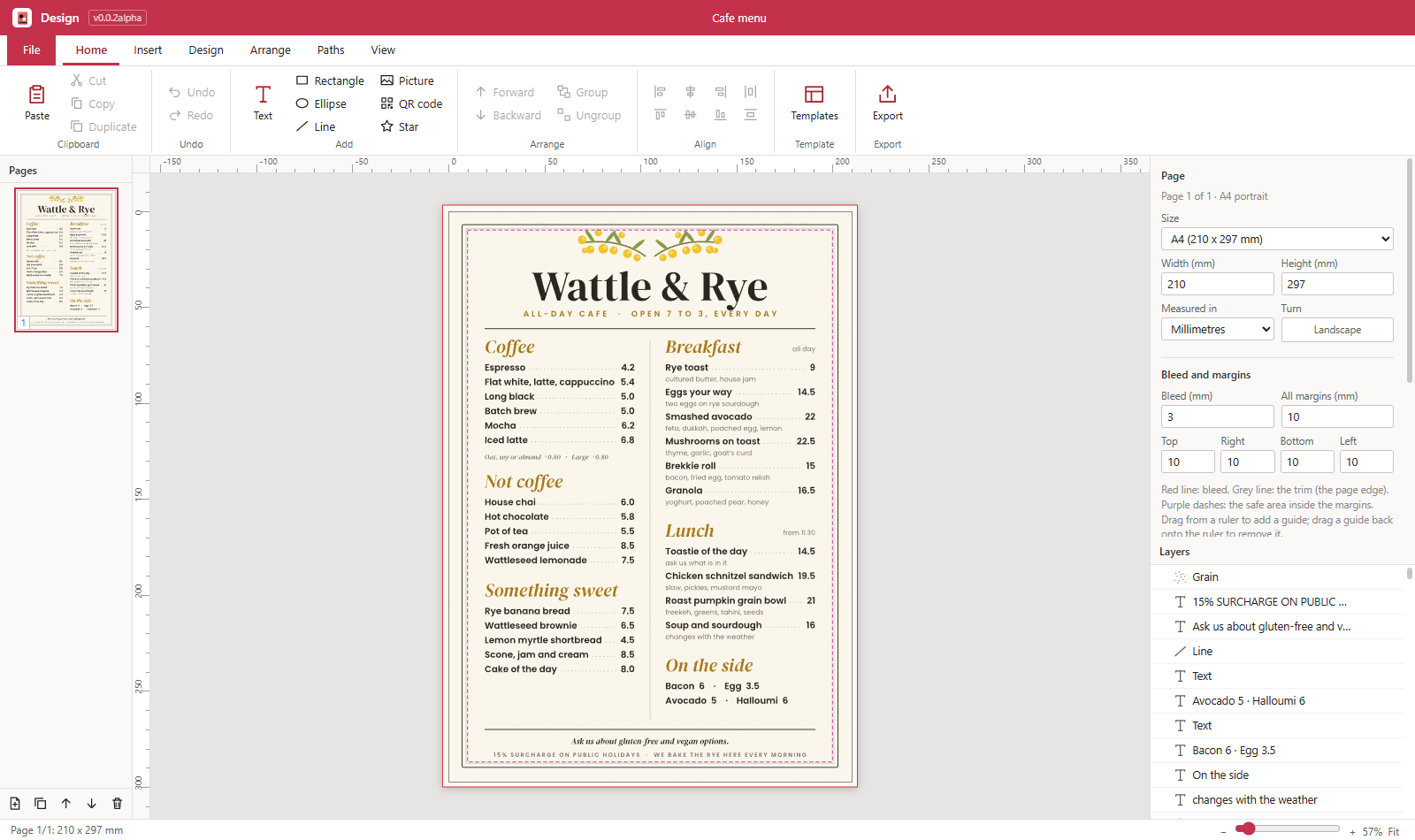Insert a QR code

(411, 103)
